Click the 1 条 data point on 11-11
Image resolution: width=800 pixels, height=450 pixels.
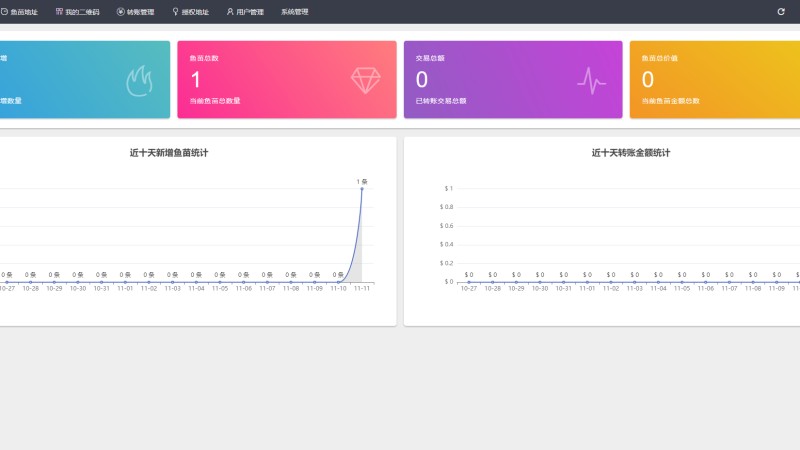(x=362, y=189)
